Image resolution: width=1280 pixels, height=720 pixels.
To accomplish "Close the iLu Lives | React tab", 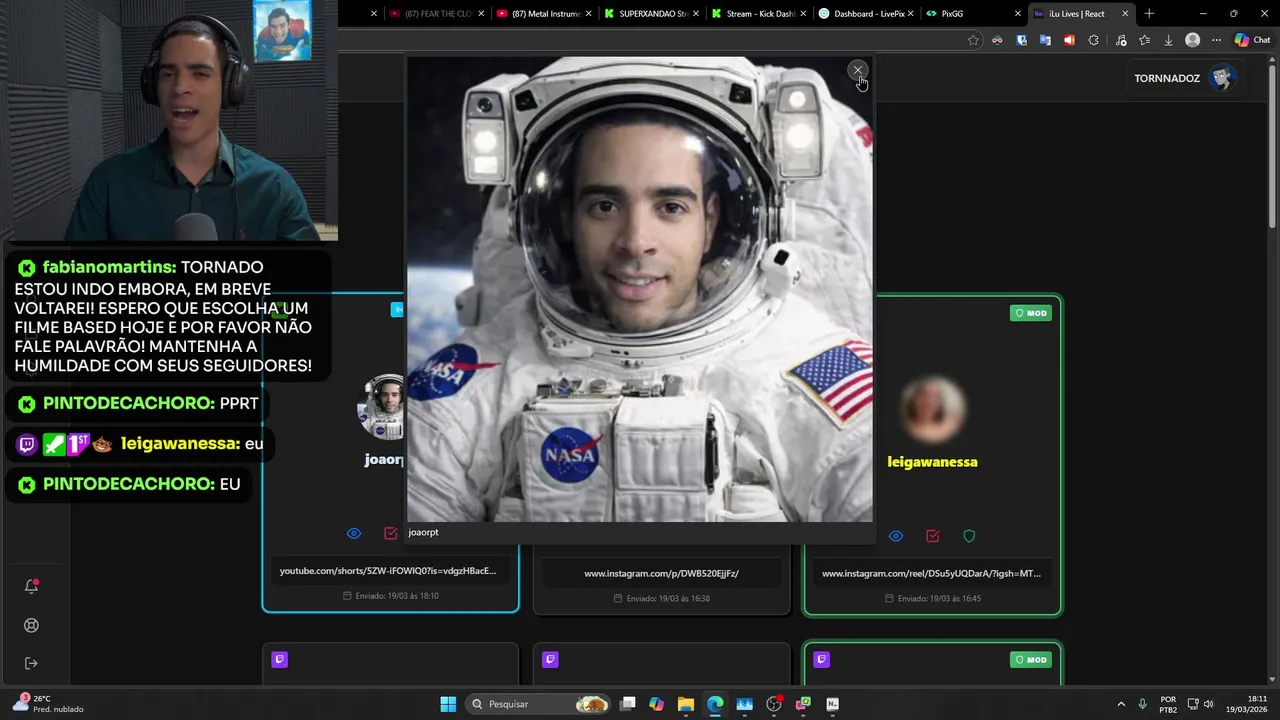I will 1125,14.
